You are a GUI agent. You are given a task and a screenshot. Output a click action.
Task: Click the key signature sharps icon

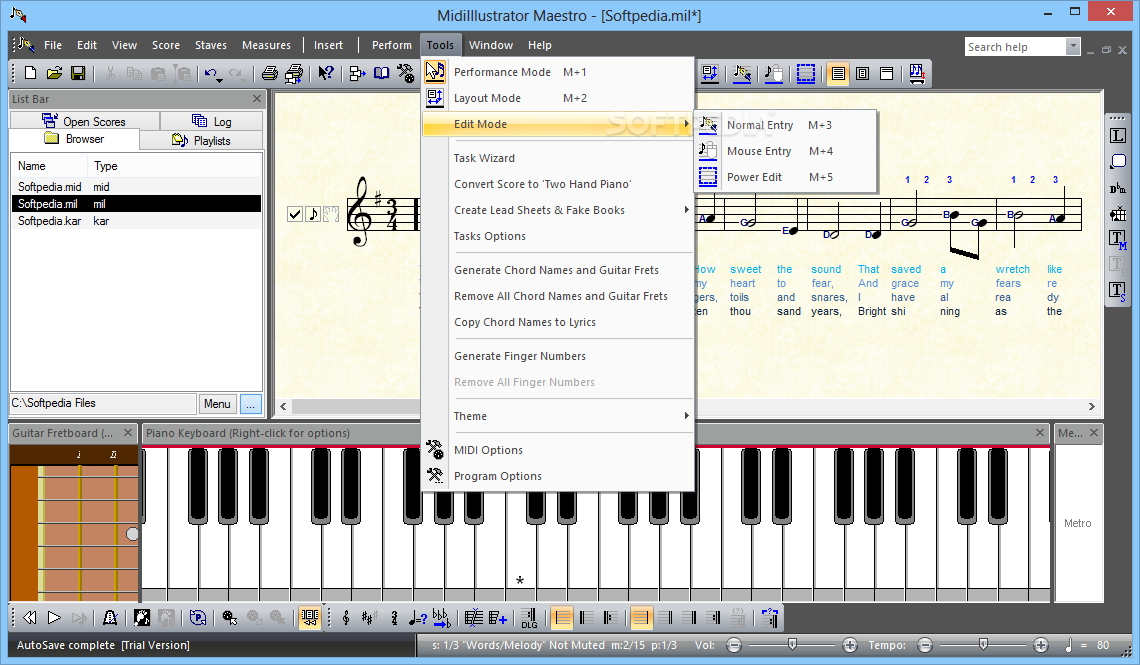[369, 618]
